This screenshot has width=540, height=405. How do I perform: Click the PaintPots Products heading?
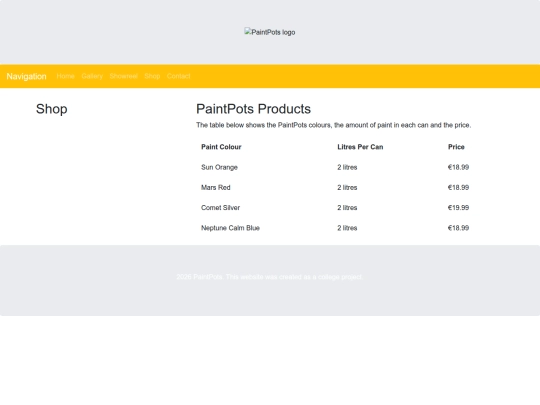tap(253, 109)
